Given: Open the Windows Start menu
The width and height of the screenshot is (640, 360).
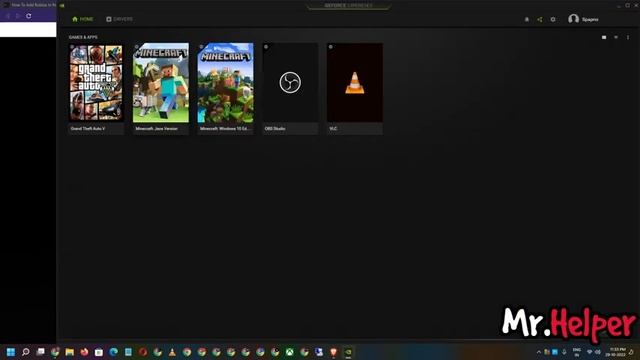Looking at the screenshot, I should pos(11,352).
